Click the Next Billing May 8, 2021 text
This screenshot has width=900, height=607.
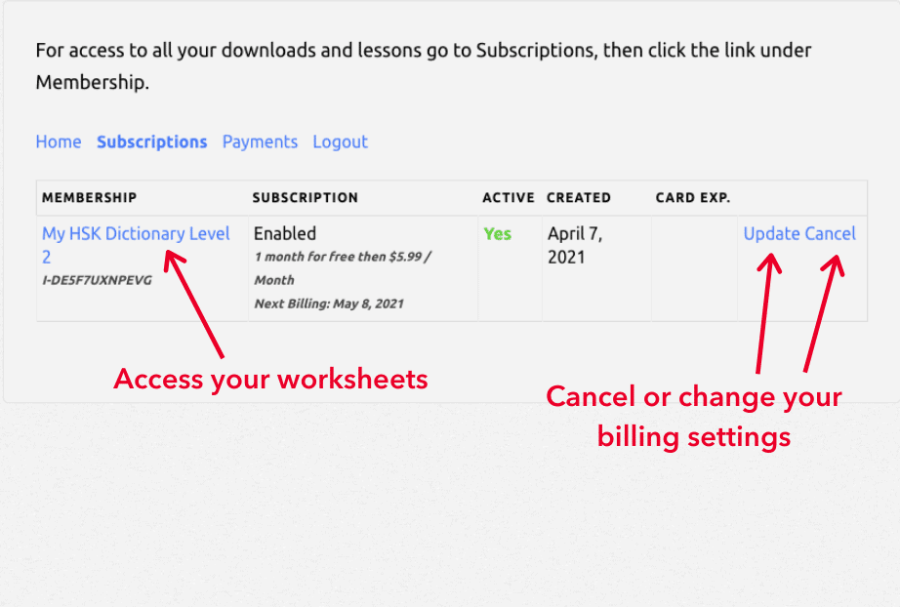point(328,304)
